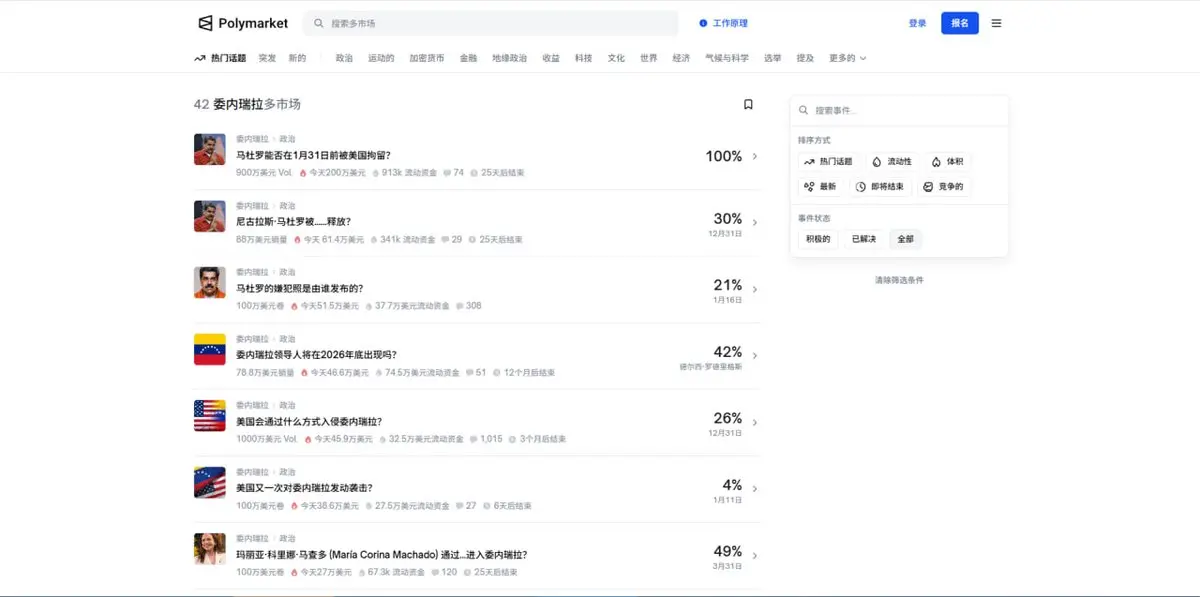Select 全部 event status
This screenshot has width=1200, height=597.
pyautogui.click(x=905, y=239)
